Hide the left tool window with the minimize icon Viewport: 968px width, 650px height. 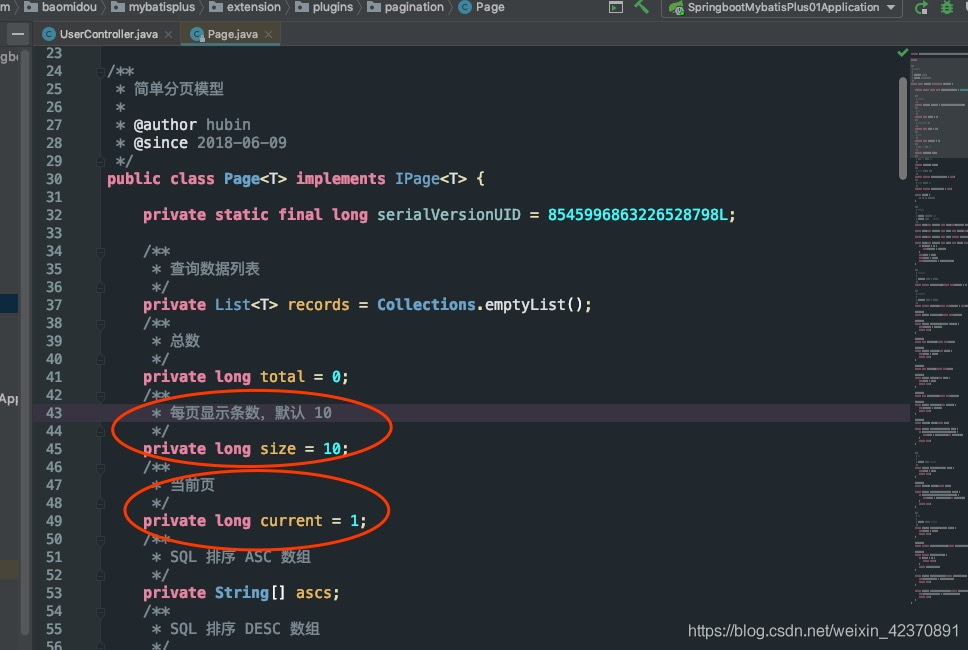pyautogui.click(x=17, y=33)
